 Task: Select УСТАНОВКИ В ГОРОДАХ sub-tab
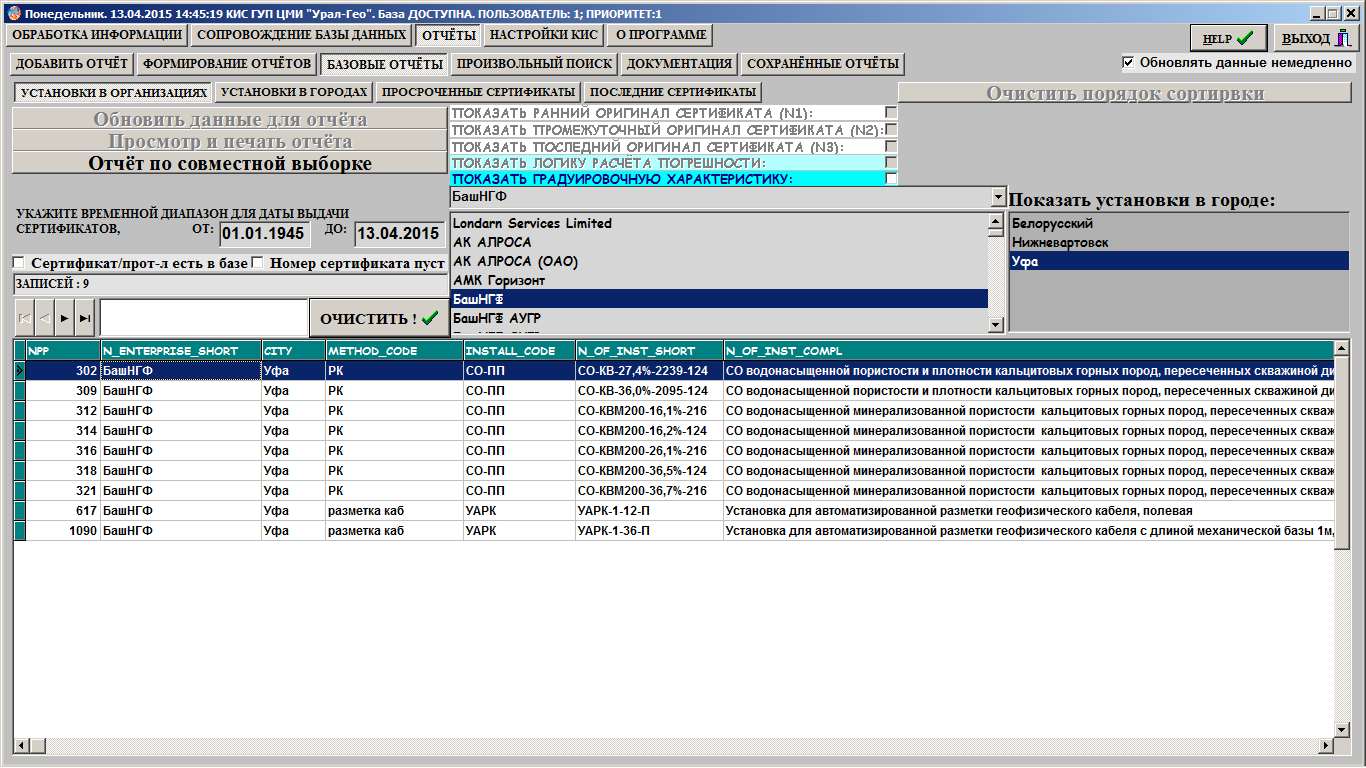(x=295, y=92)
